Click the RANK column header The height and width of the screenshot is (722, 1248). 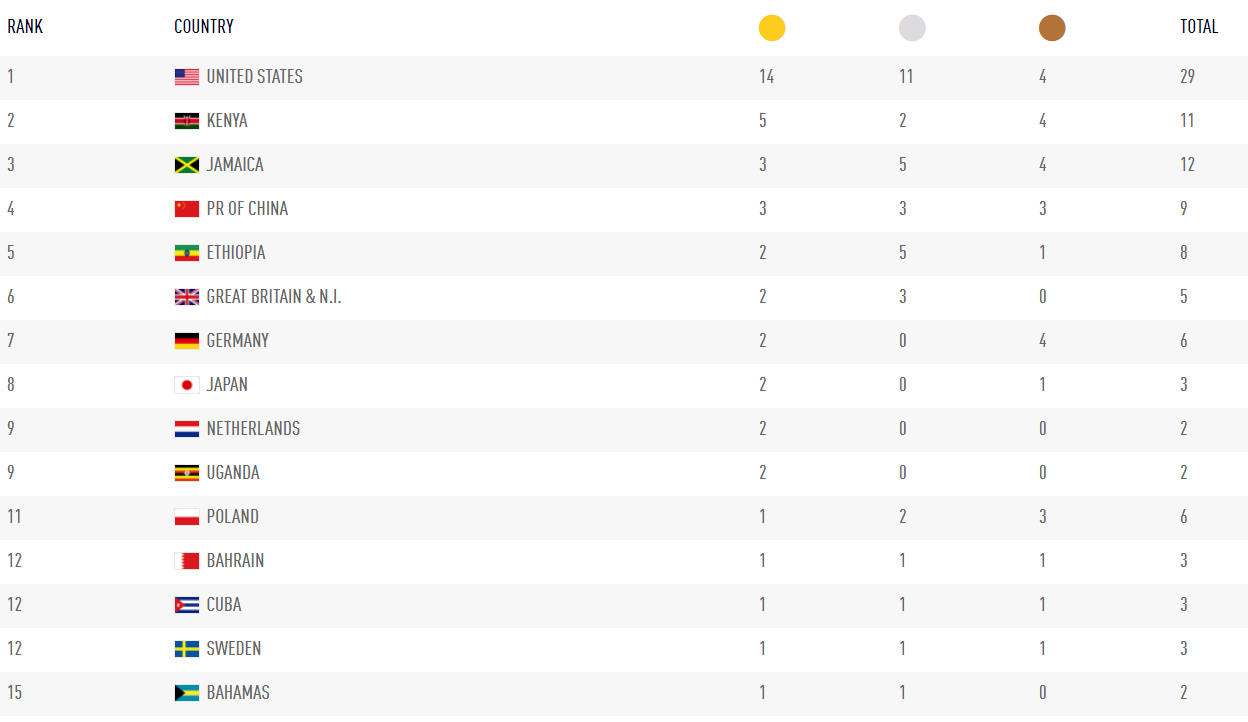click(x=25, y=27)
